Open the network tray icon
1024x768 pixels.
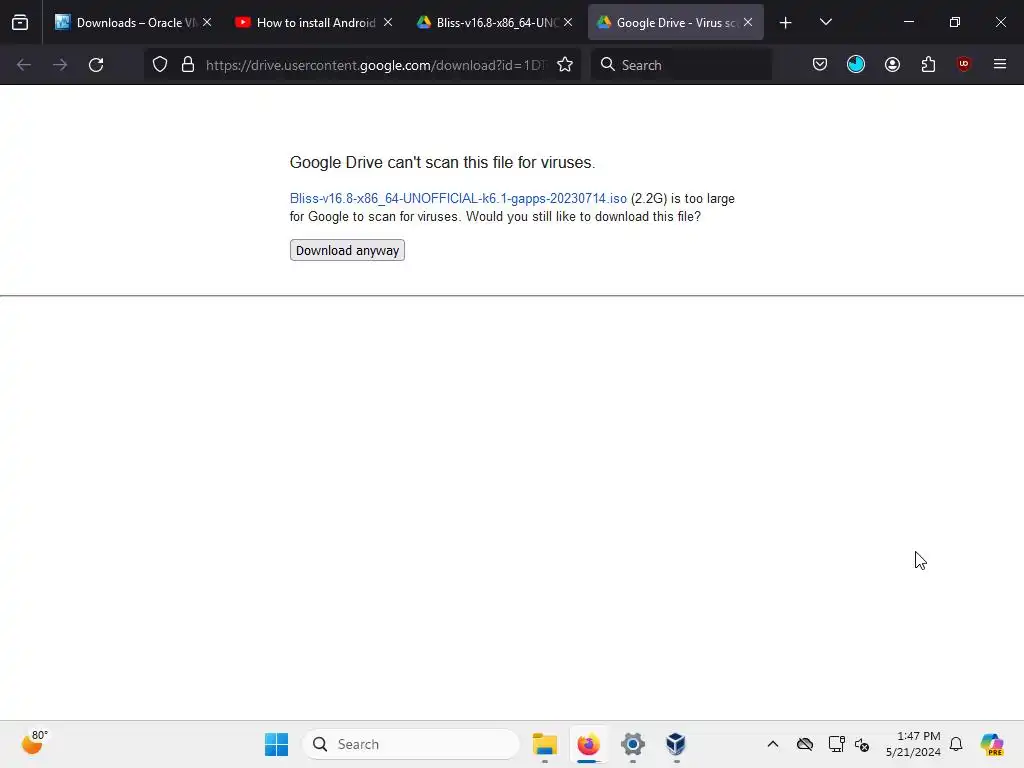(x=837, y=744)
